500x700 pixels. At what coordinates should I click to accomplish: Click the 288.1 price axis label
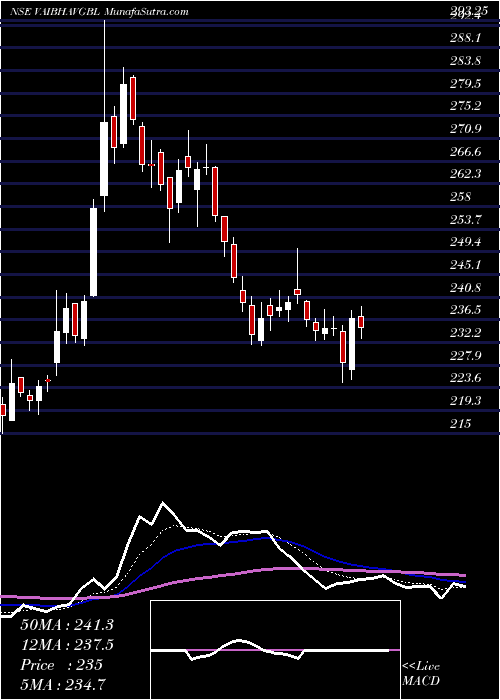465,38
